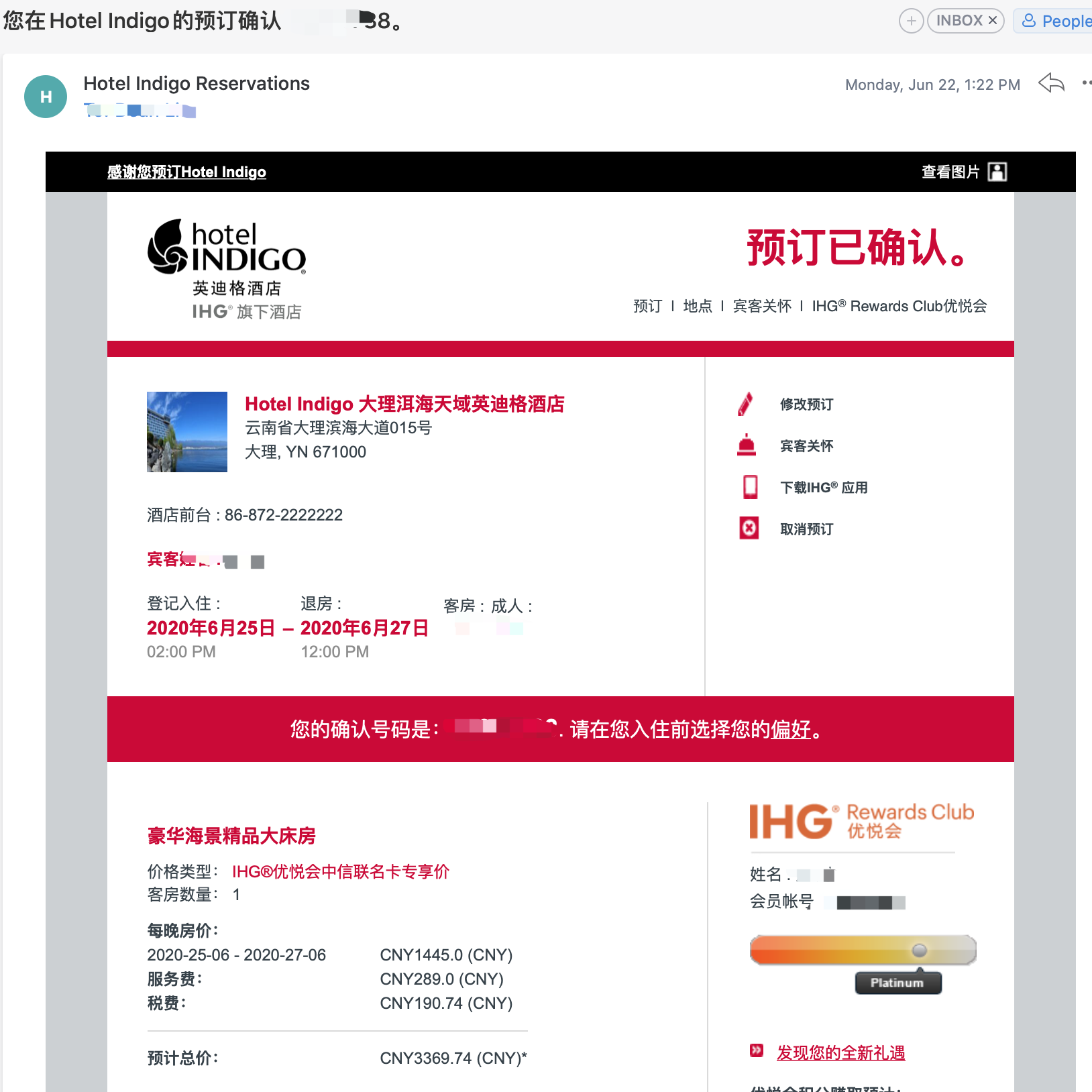Open the more options ellipsis menu
The width and height of the screenshot is (1092, 1092).
point(1087,84)
